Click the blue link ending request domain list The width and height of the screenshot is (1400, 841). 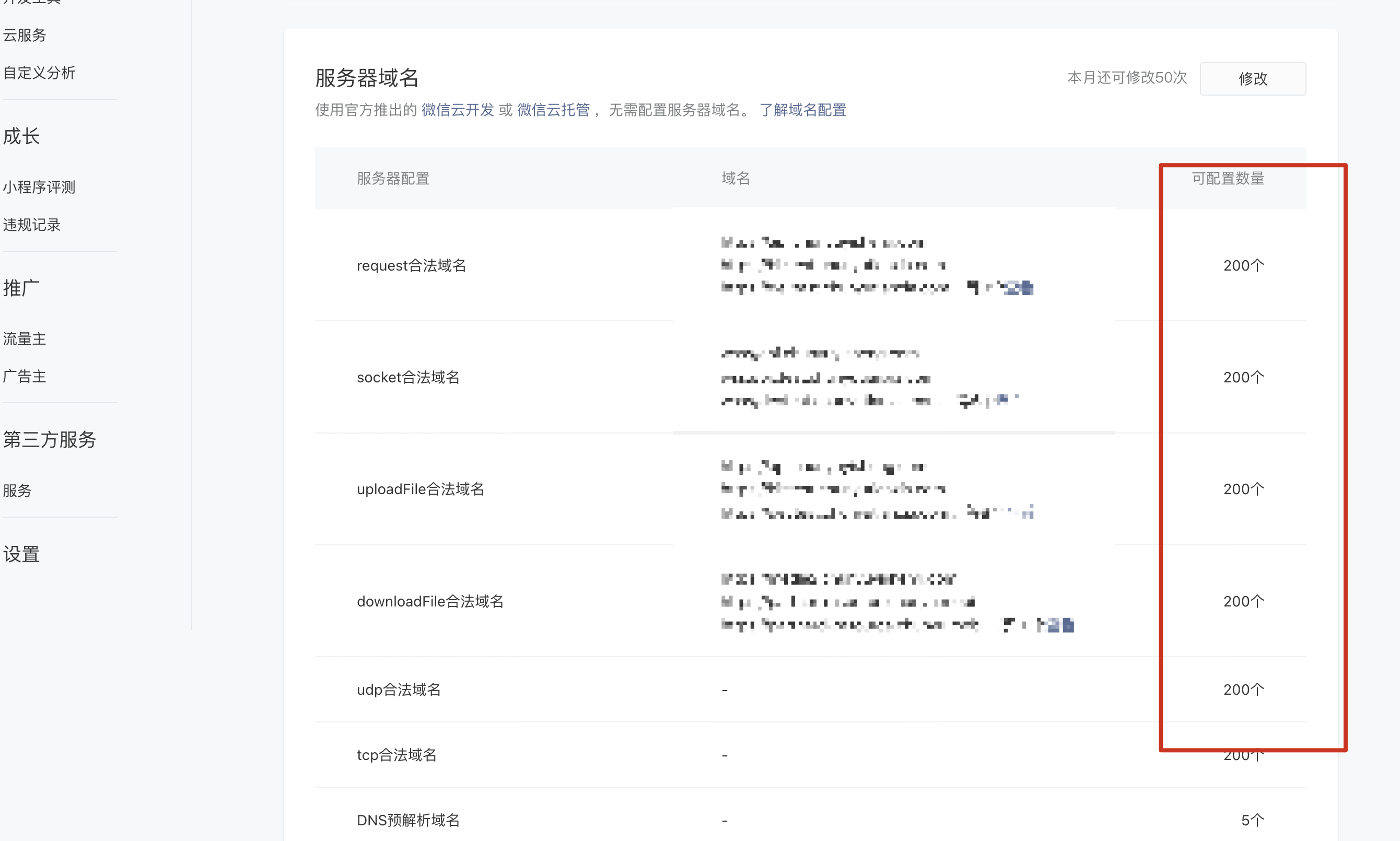click(x=1018, y=288)
